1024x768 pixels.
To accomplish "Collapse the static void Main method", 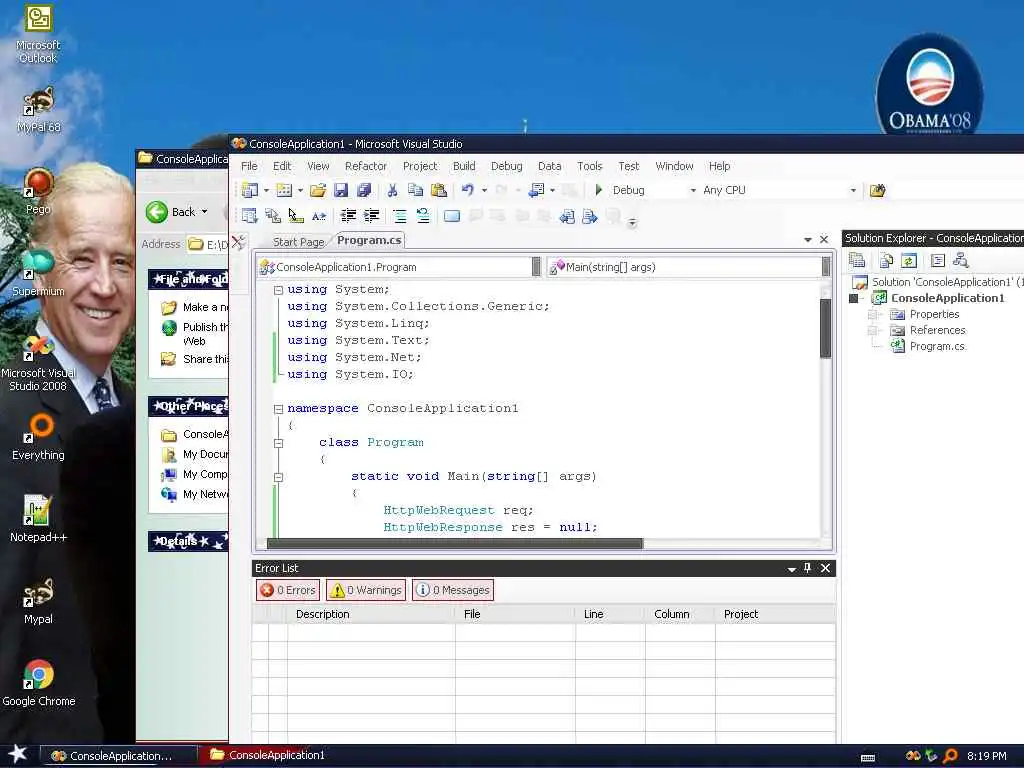I will [278, 477].
